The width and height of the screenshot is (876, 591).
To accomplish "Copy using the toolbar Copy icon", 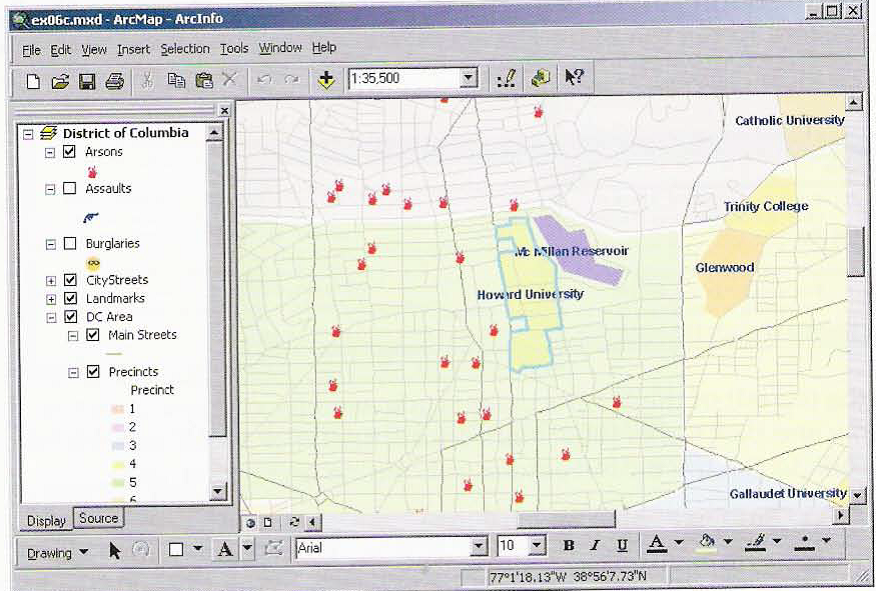I will [x=177, y=80].
